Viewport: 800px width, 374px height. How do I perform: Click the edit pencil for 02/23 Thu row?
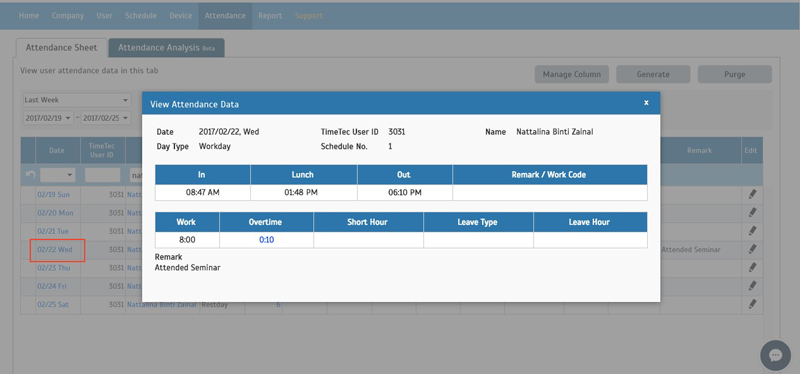point(752,268)
